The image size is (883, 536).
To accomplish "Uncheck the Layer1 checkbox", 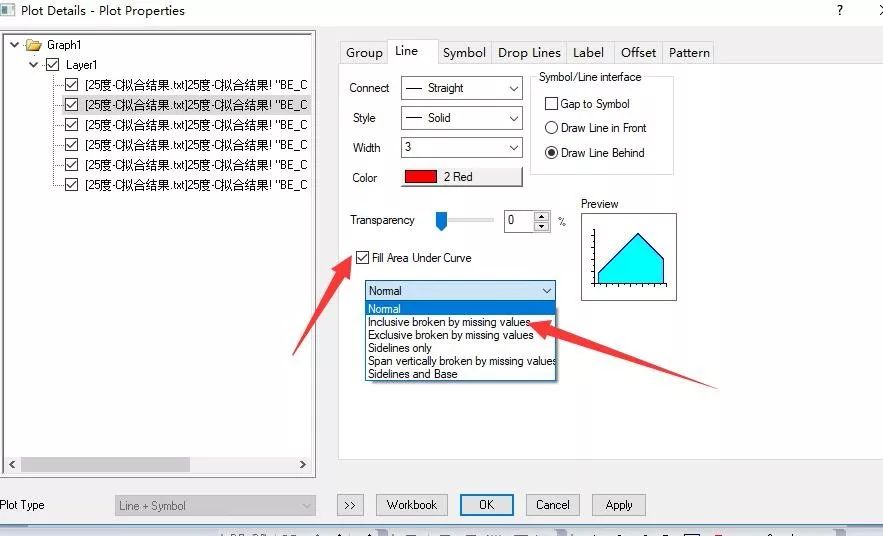I will [52, 65].
